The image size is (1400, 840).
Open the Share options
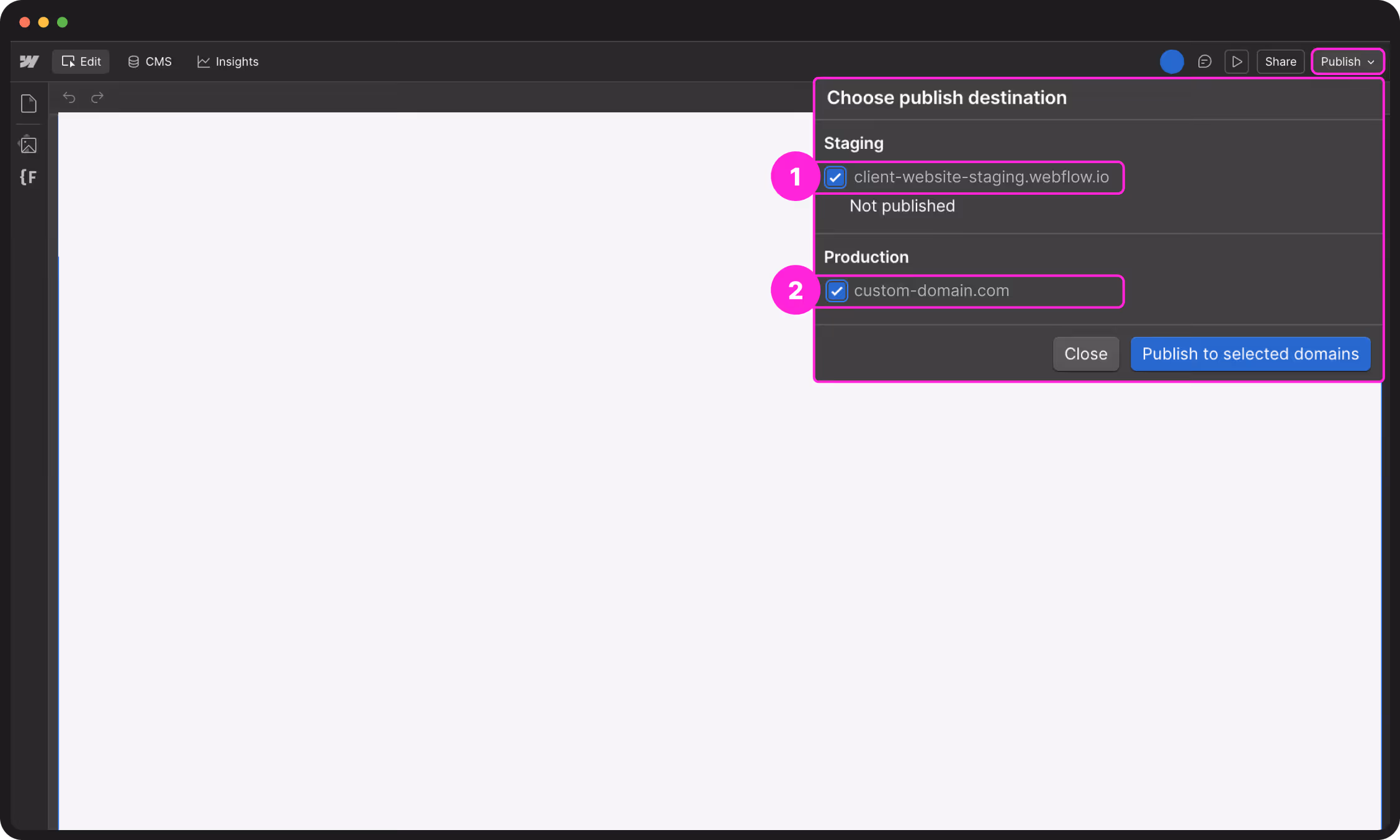1280,61
